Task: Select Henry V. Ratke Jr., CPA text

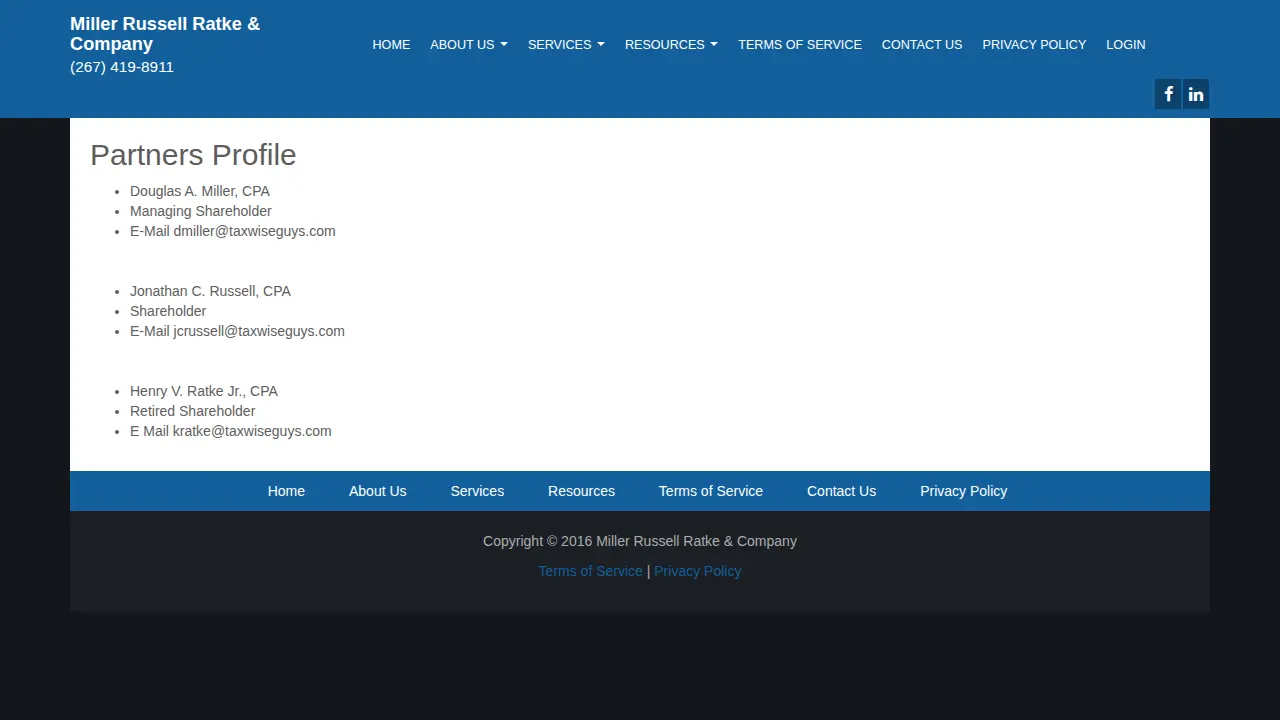Action: point(204,391)
